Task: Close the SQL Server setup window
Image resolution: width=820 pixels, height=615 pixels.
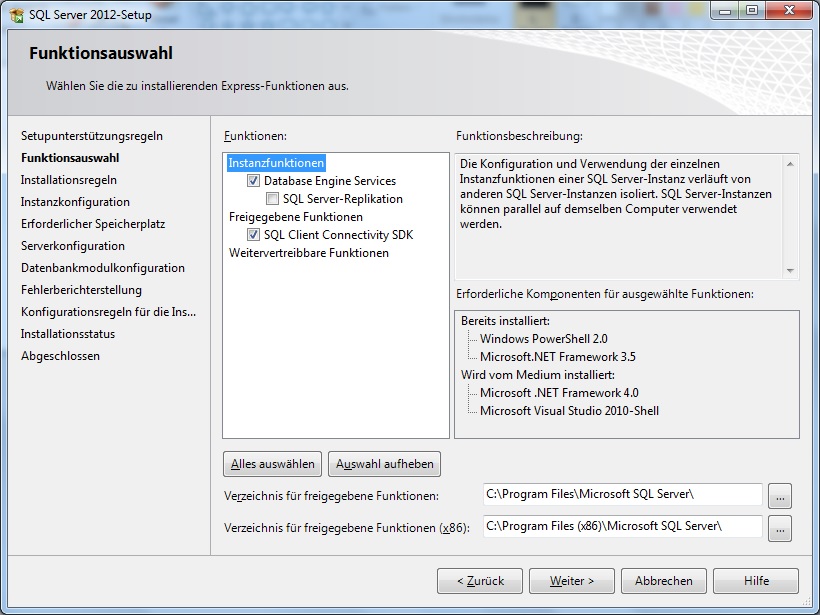Action: coord(789,10)
